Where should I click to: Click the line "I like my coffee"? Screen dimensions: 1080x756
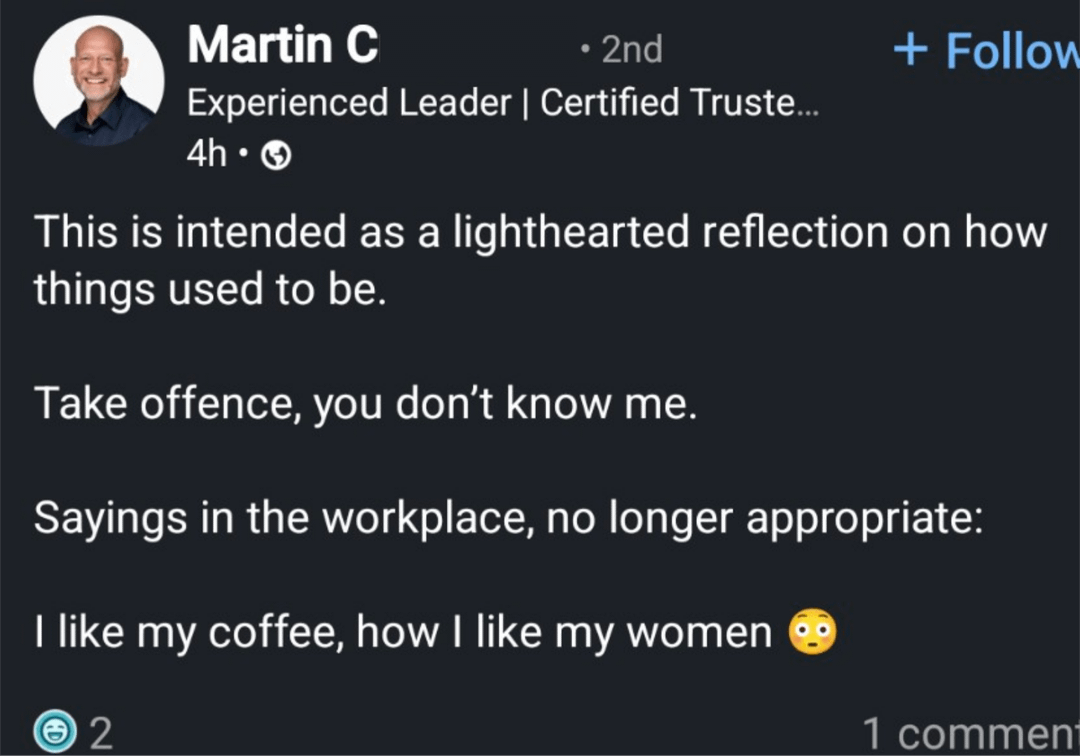pos(403,632)
